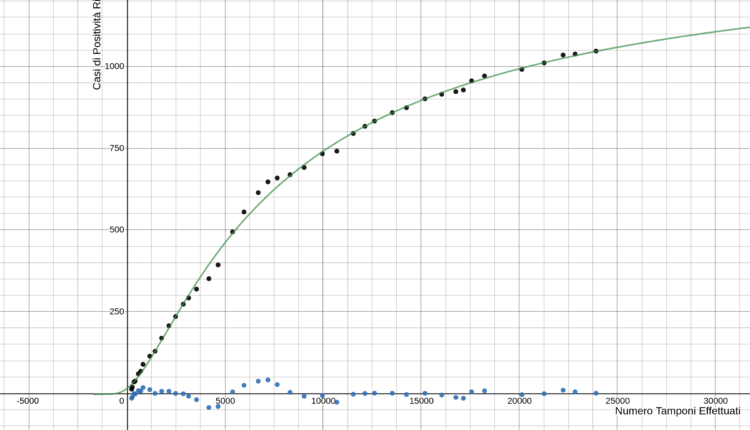Click the black point on the 500 gridline

pyautogui.click(x=233, y=232)
